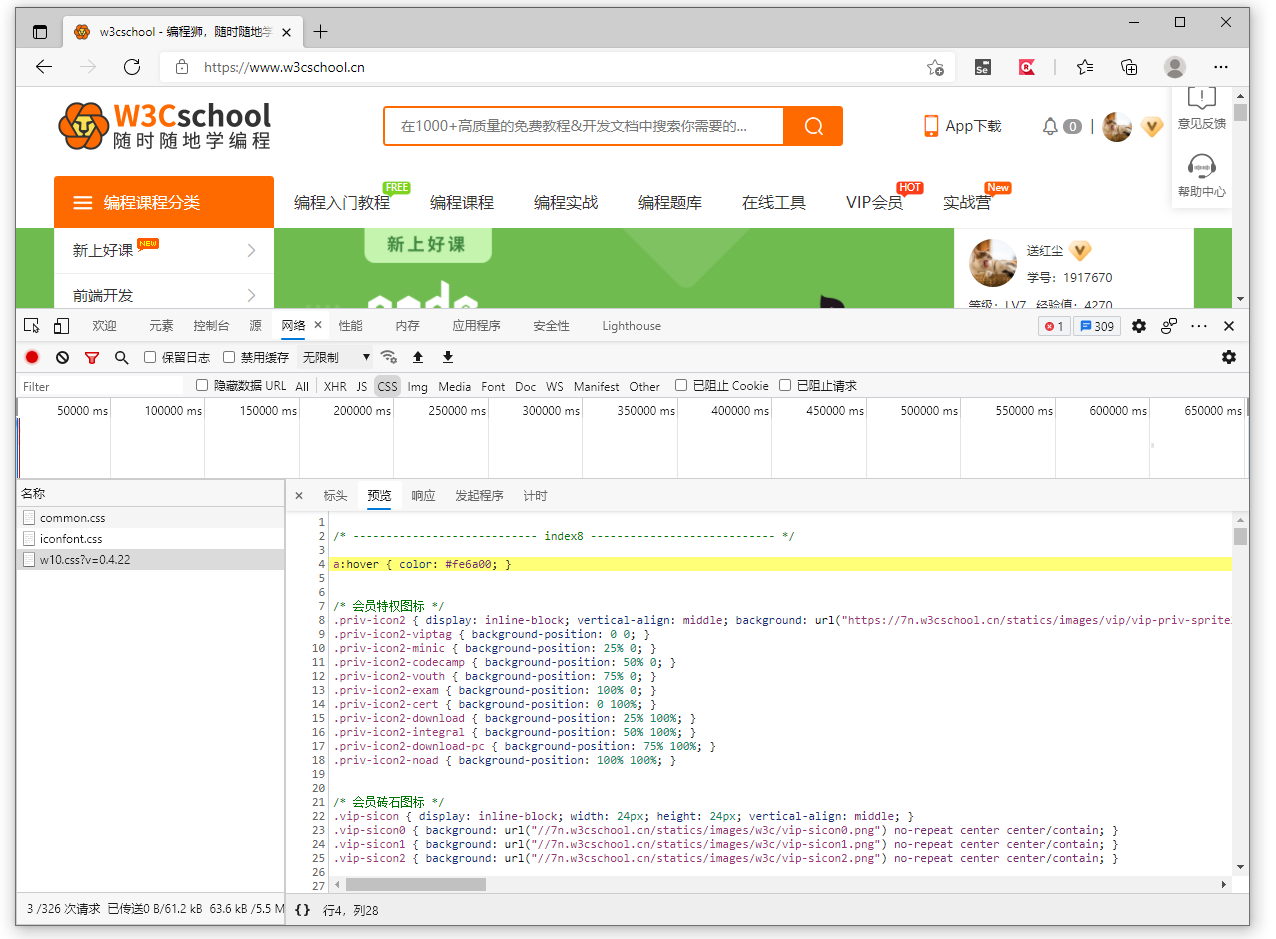Image resolution: width=1276 pixels, height=939 pixels.
Task: Select the inspect element picker icon
Action: pos(32,326)
